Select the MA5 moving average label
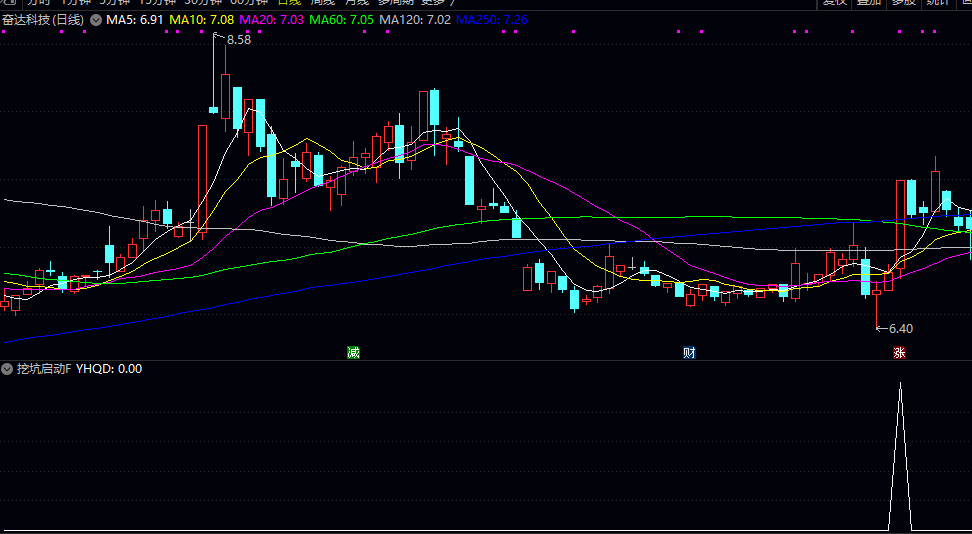The image size is (972, 534). [x=135, y=20]
